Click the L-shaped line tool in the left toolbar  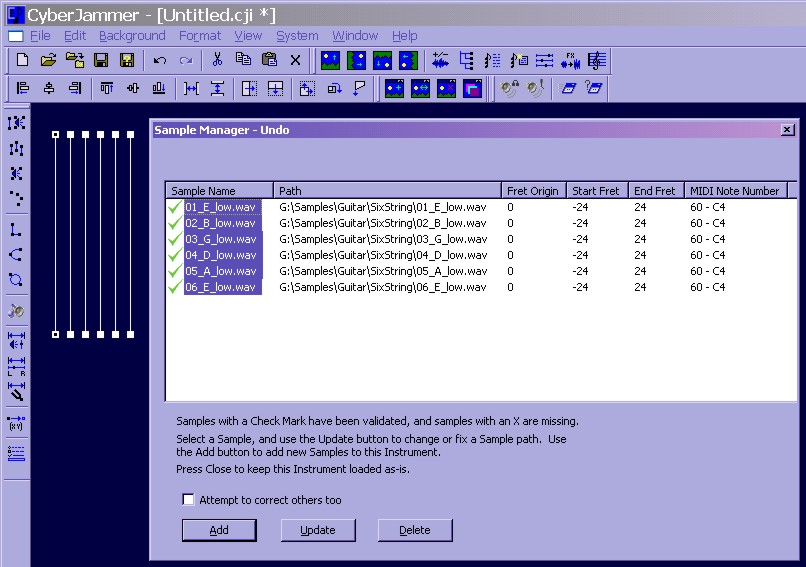coord(16,229)
